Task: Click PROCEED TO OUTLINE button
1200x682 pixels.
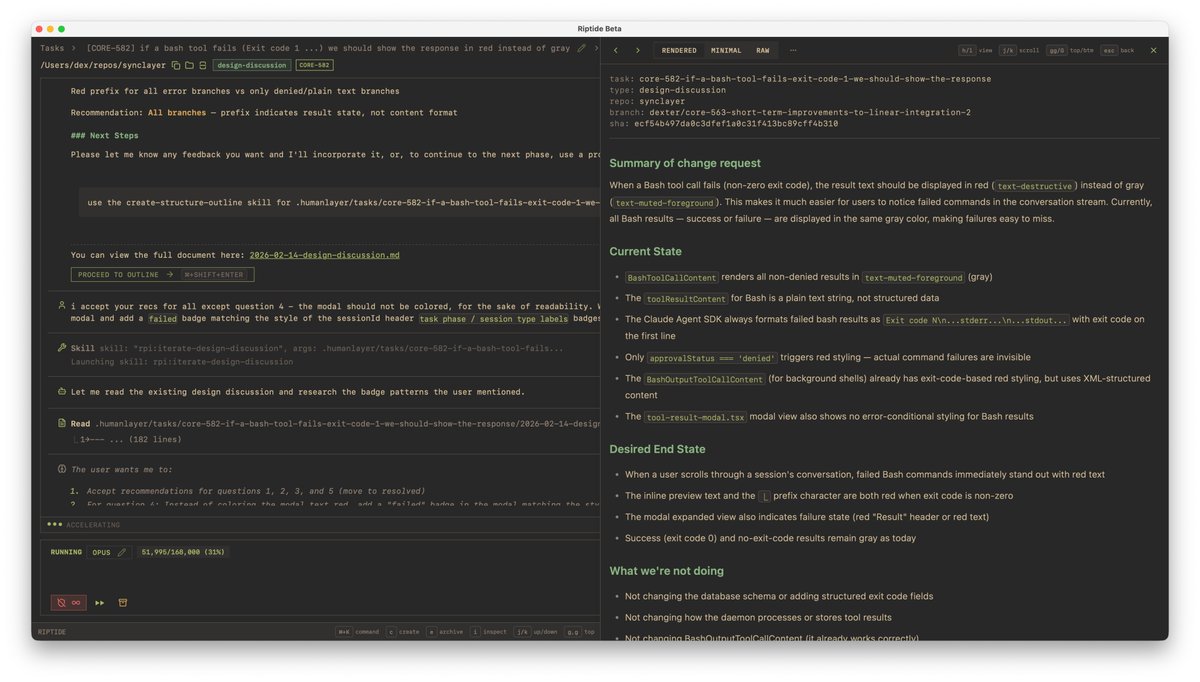Action: 162,274
